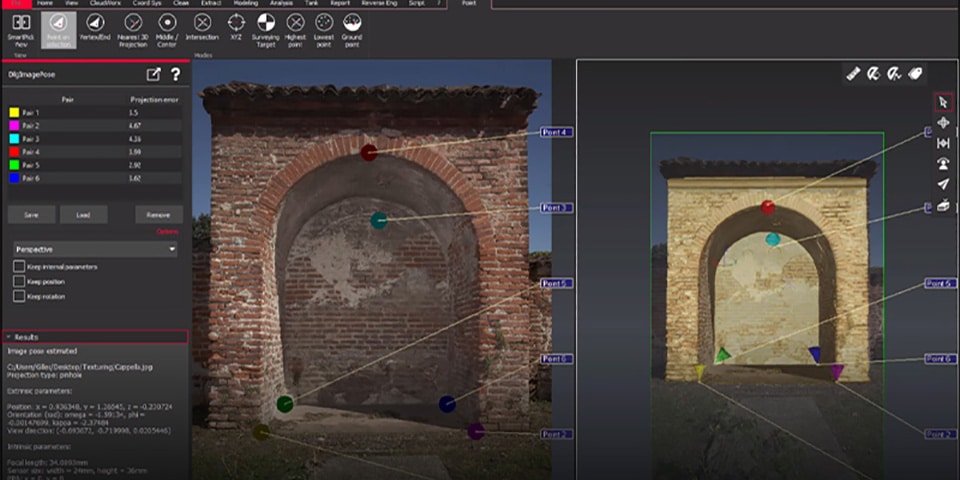Click the teal Point 3 marker on photo
This screenshot has height=480, width=960.
(x=379, y=220)
